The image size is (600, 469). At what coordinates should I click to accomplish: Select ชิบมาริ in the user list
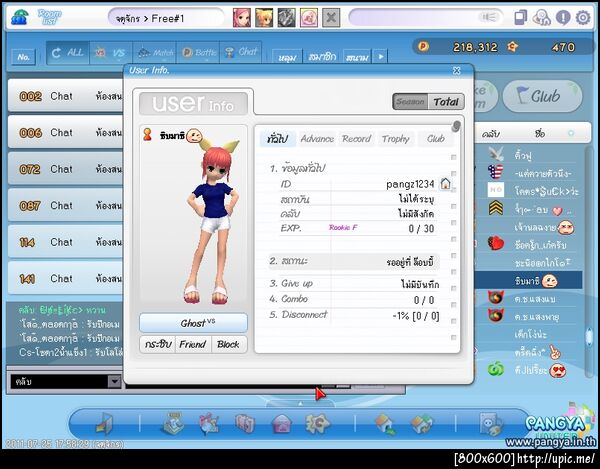[x=528, y=281]
